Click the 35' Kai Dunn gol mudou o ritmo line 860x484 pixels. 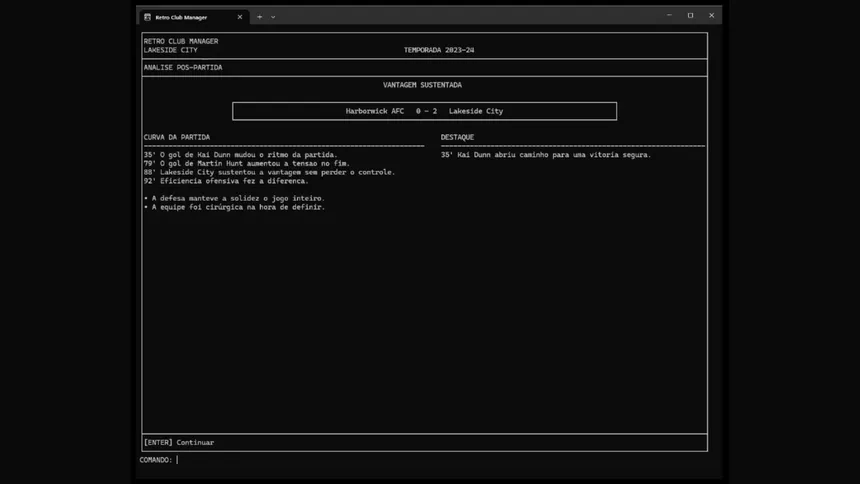tap(241, 155)
